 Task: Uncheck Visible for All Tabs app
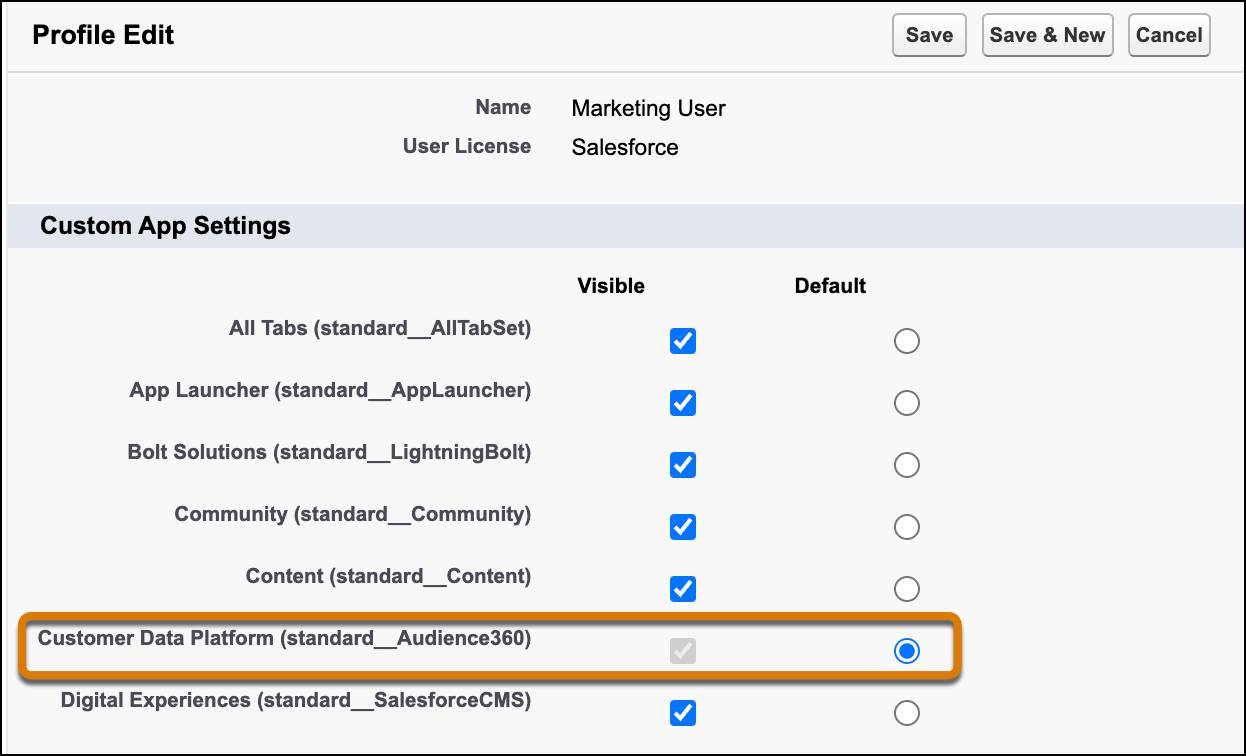[683, 341]
